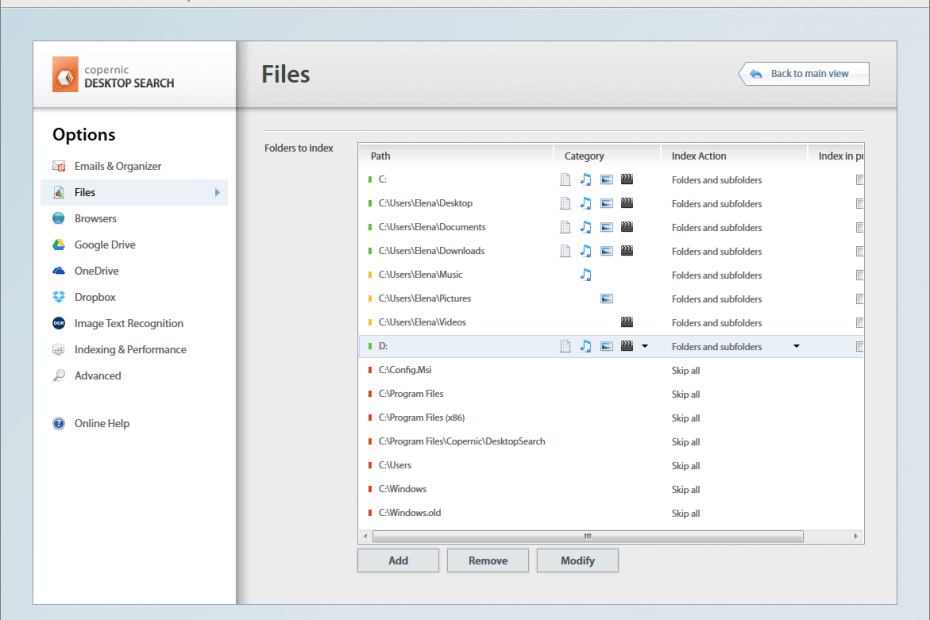This screenshot has width=930, height=620.
Task: Click the left scroll arrow of folder list
Action: click(365, 536)
